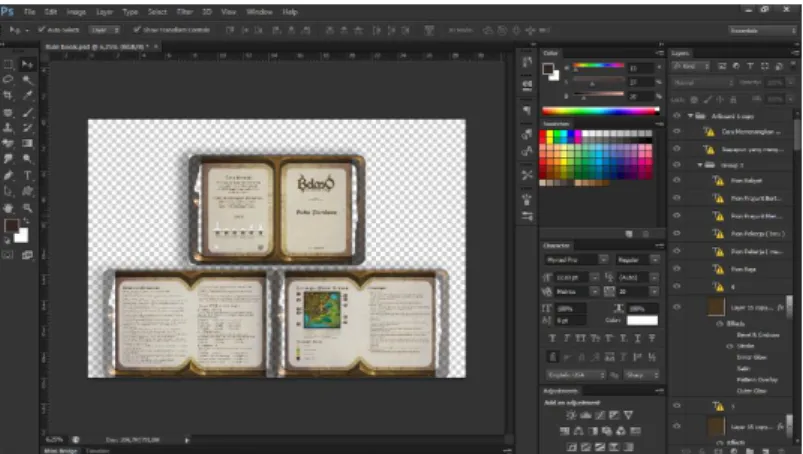Viewport: 803px width, 454px height.
Task: Click the Character panel tab
Action: coord(557,246)
